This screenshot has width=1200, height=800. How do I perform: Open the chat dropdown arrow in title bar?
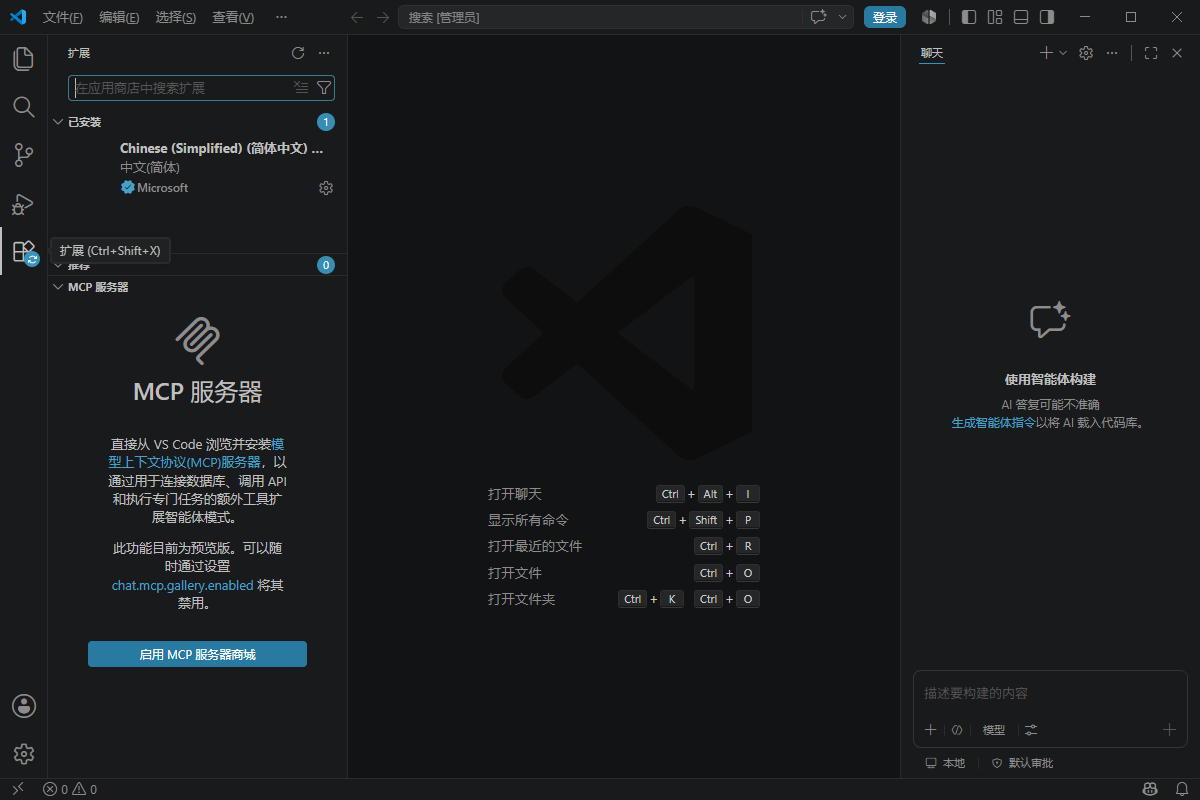click(x=843, y=17)
